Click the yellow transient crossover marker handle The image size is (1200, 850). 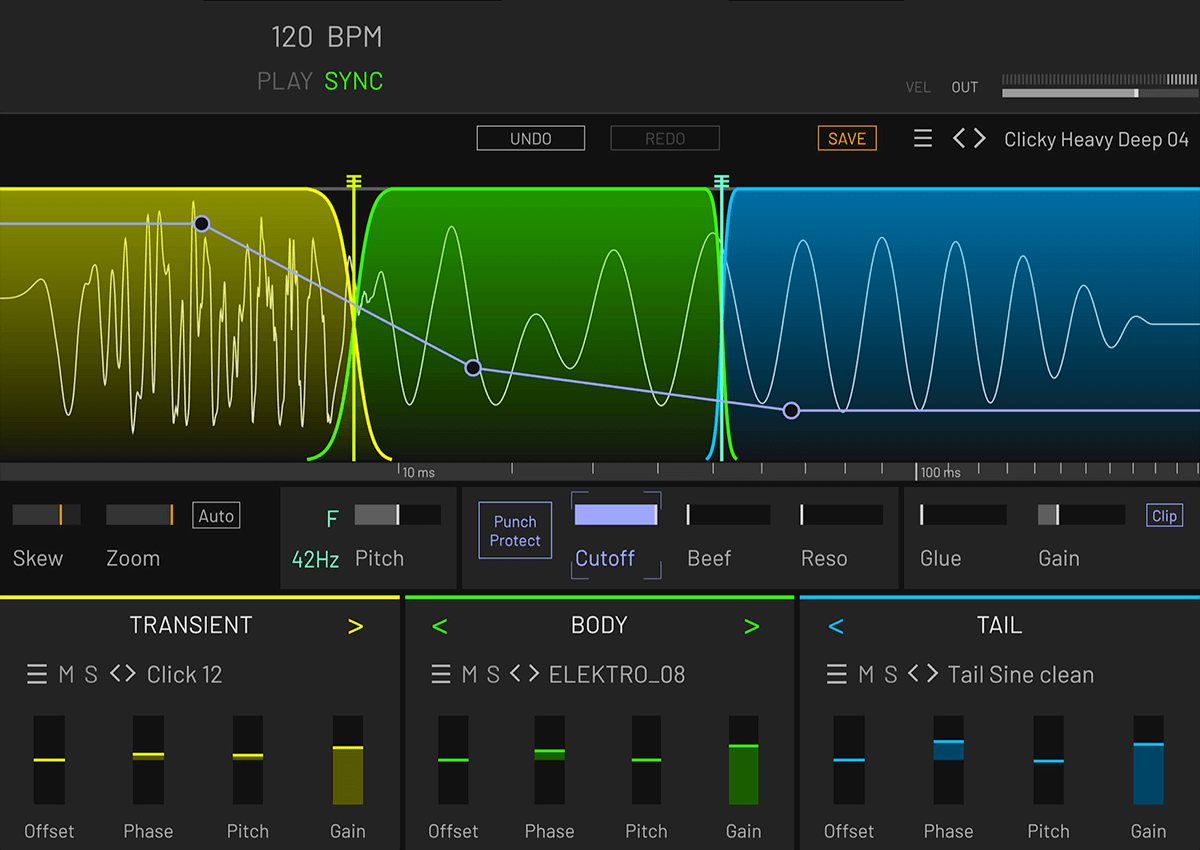point(353,181)
